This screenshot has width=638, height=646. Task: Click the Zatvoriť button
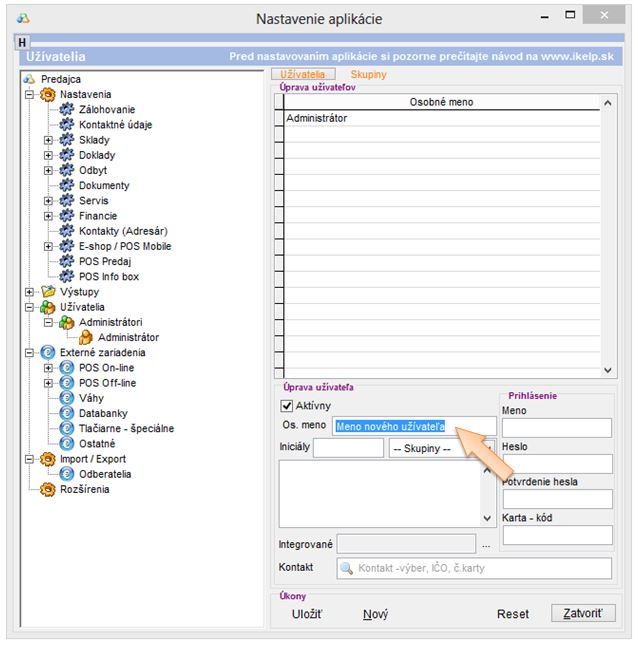583,613
